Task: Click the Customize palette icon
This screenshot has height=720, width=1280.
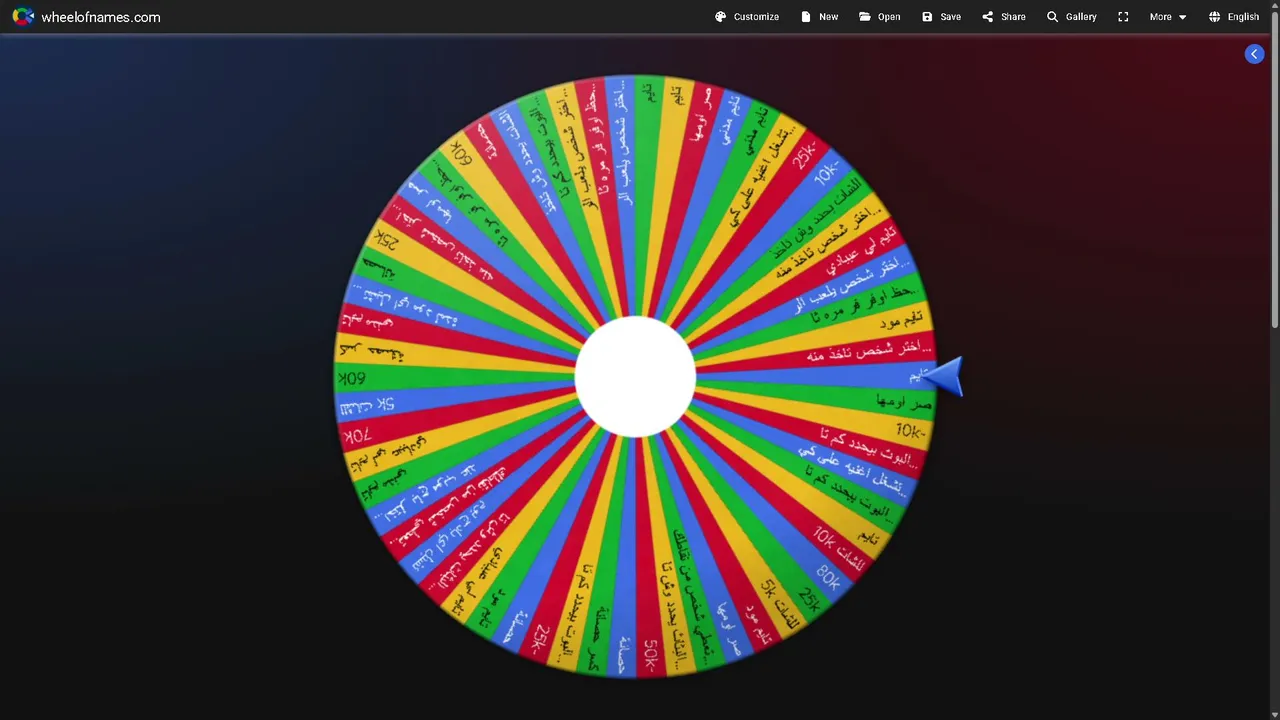Action: pos(720,17)
